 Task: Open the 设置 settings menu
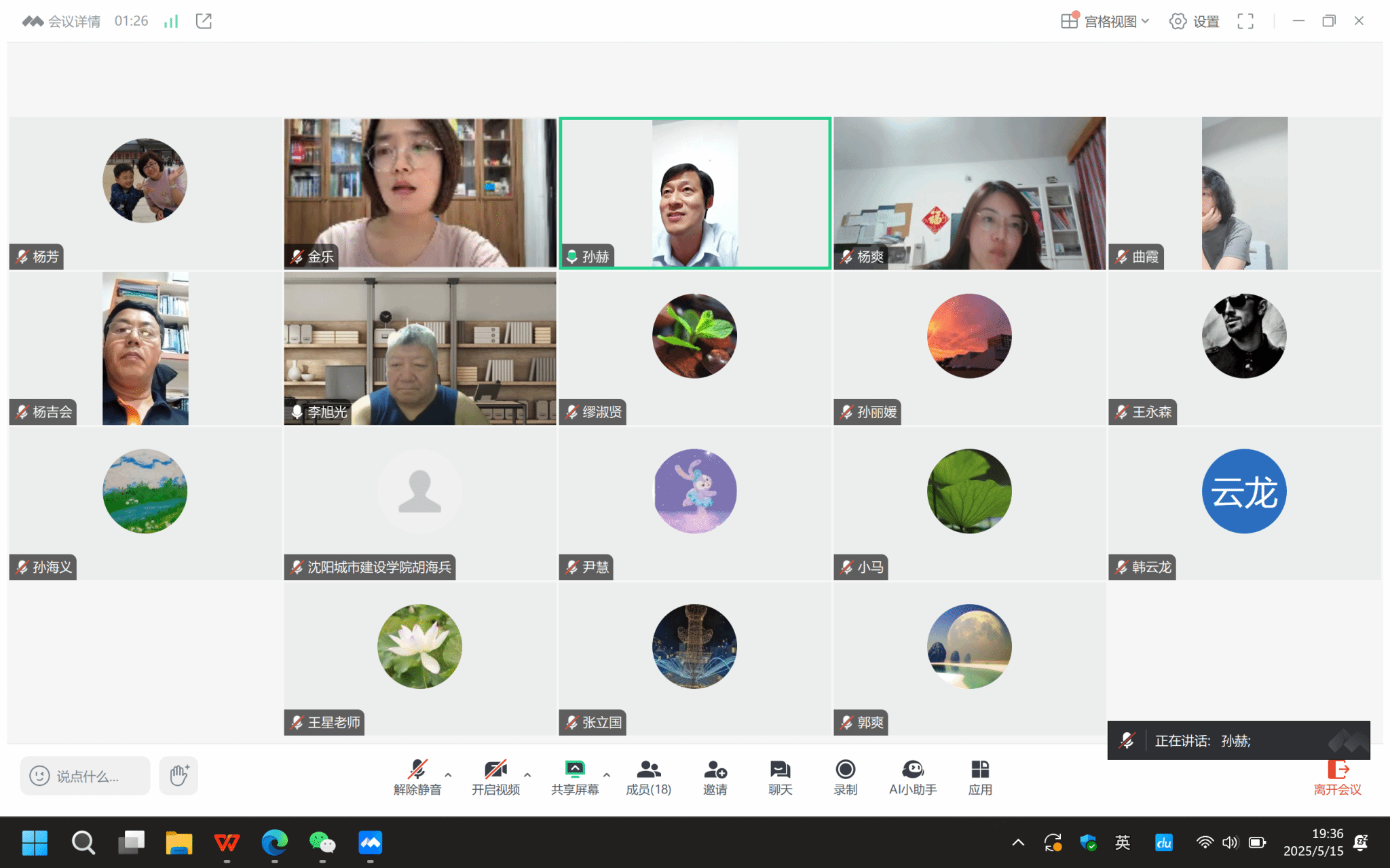coord(1195,21)
